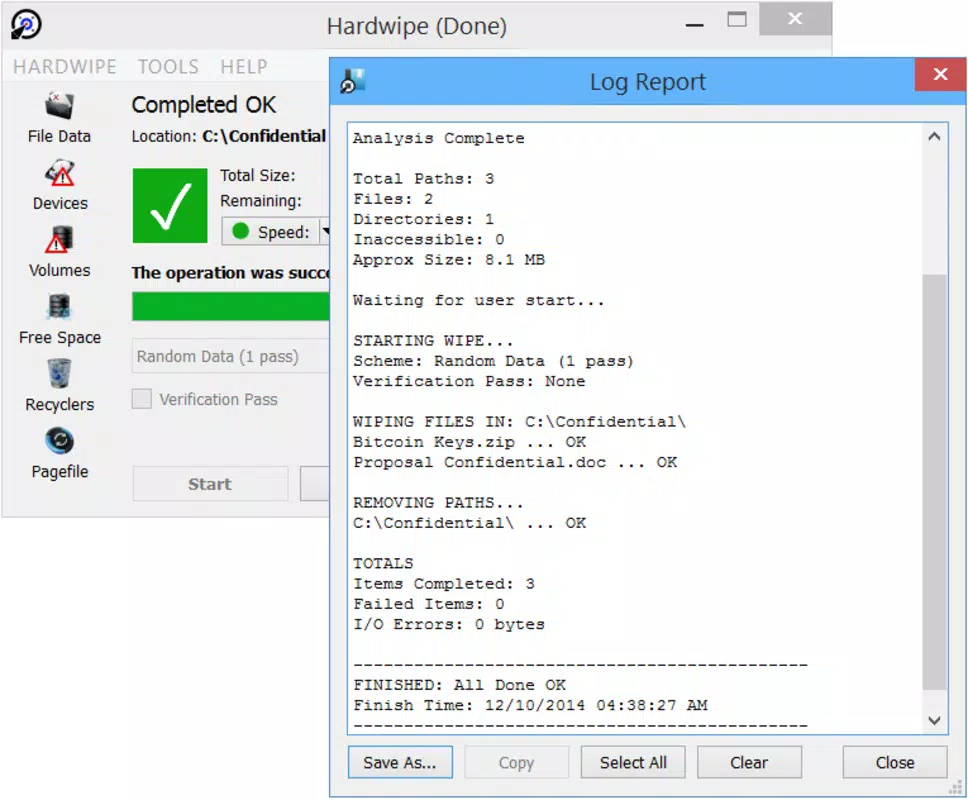Click the green progress bar
The height and width of the screenshot is (800, 968).
point(231,306)
